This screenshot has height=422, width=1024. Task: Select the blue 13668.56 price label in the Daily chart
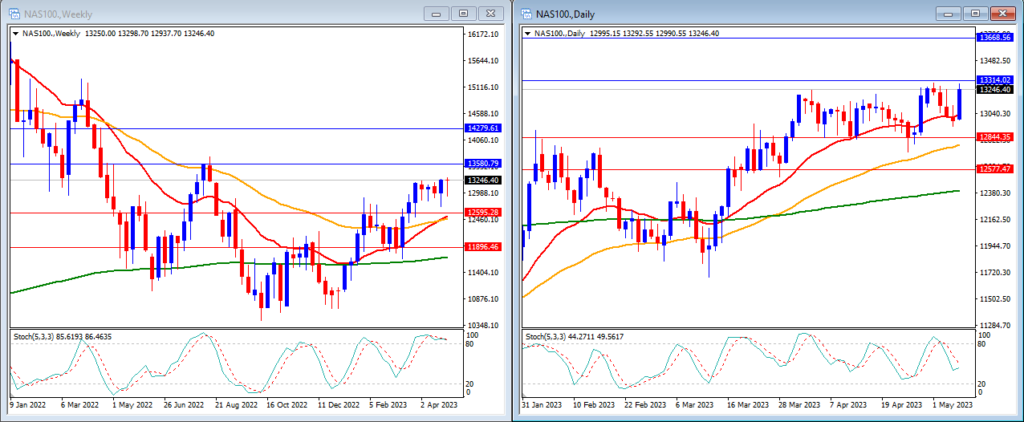(x=995, y=38)
